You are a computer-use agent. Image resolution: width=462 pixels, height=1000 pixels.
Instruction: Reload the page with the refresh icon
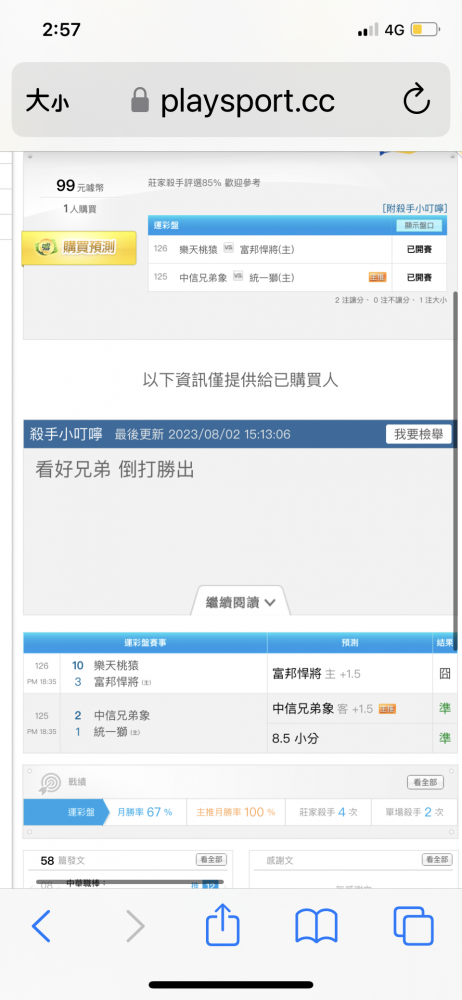click(417, 100)
